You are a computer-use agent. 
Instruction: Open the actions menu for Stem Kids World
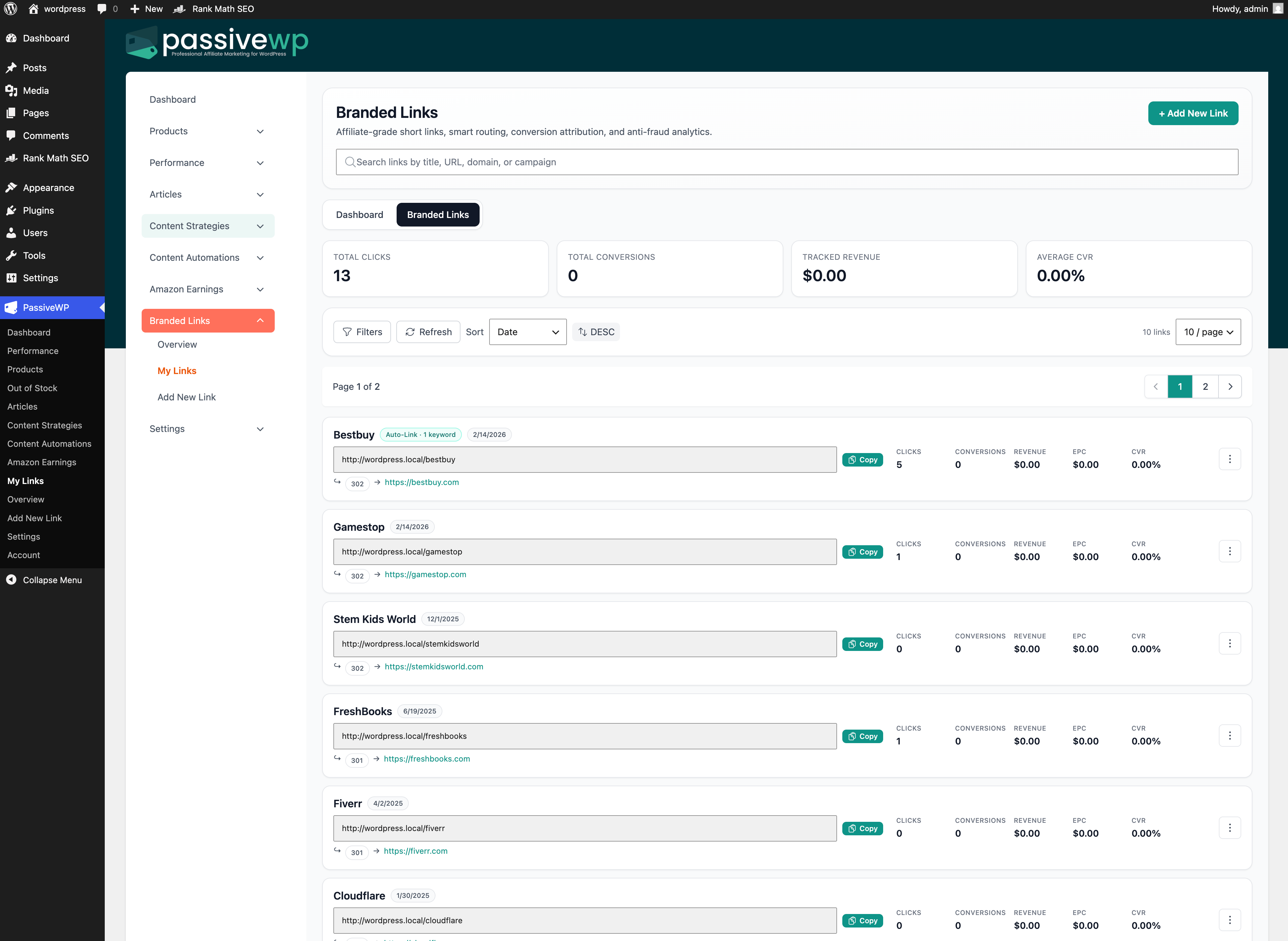1230,643
